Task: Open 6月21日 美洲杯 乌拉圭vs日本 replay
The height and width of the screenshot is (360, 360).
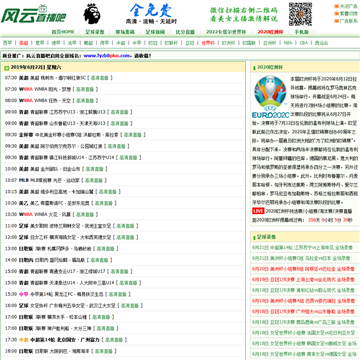Action: [301, 258]
